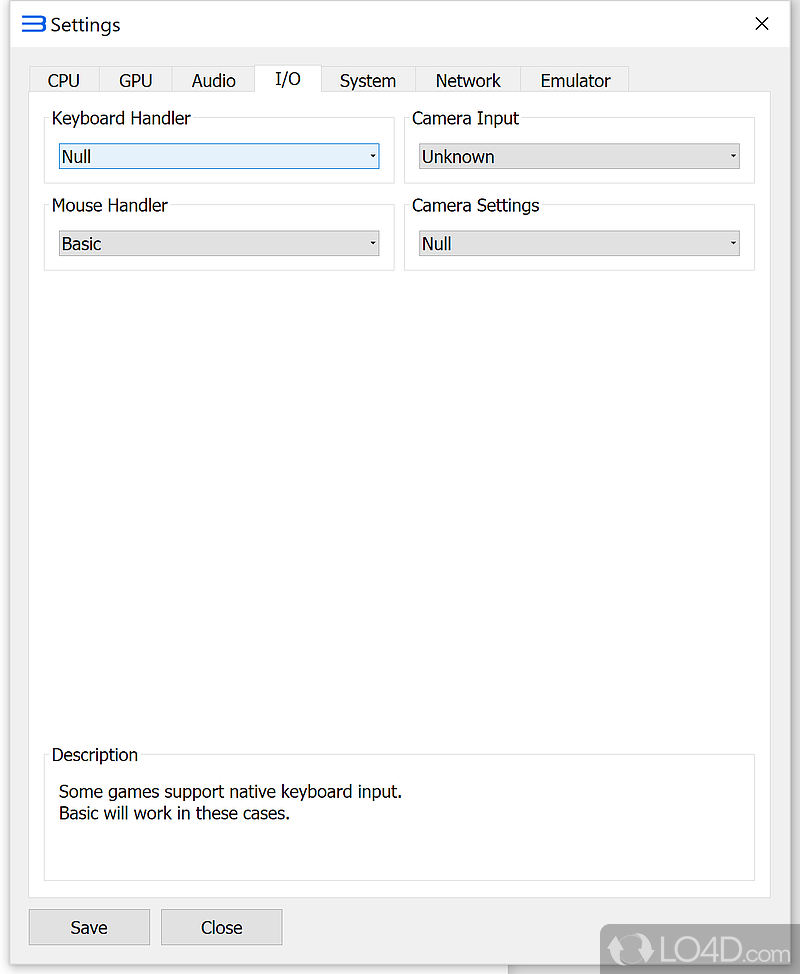800x974 pixels.
Task: Switch to the GPU tab
Action: (x=135, y=80)
